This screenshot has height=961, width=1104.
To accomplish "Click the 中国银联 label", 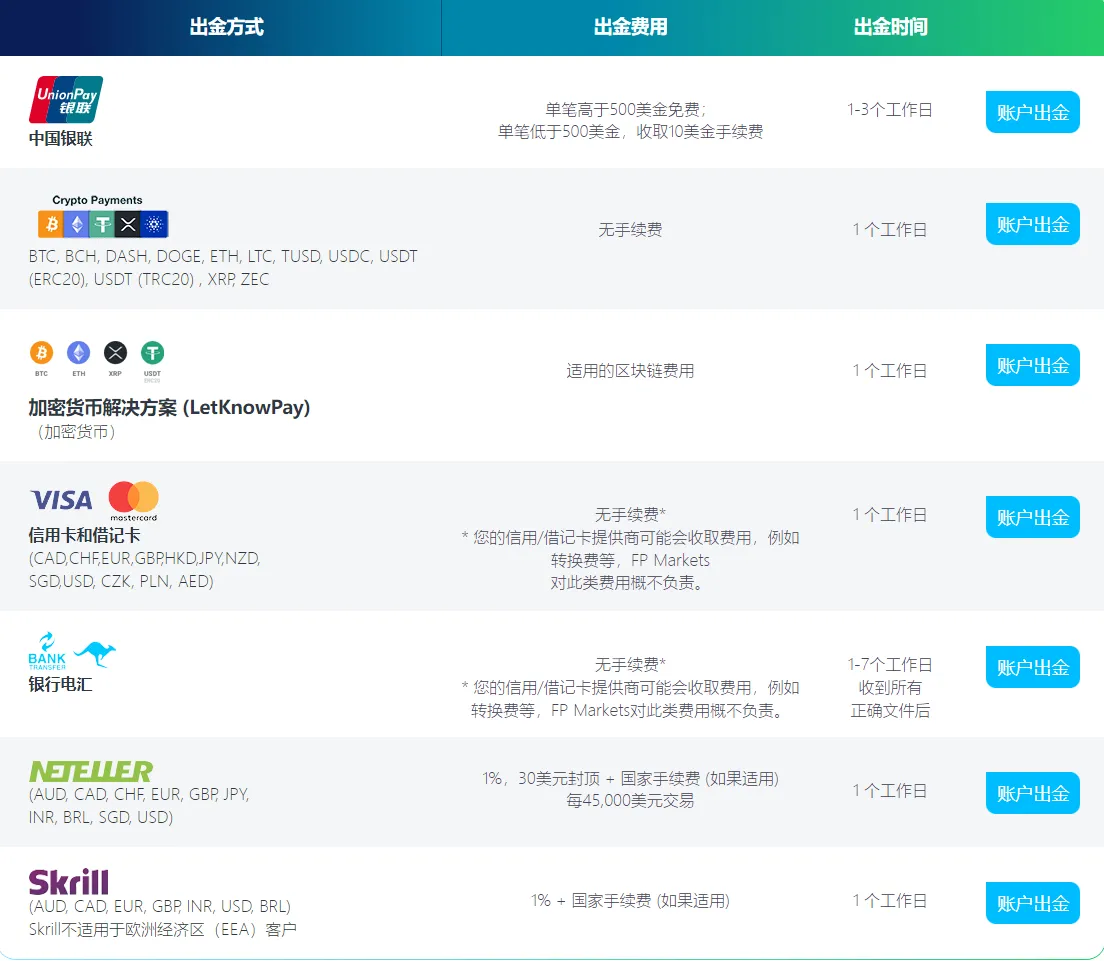I will (x=61, y=138).
